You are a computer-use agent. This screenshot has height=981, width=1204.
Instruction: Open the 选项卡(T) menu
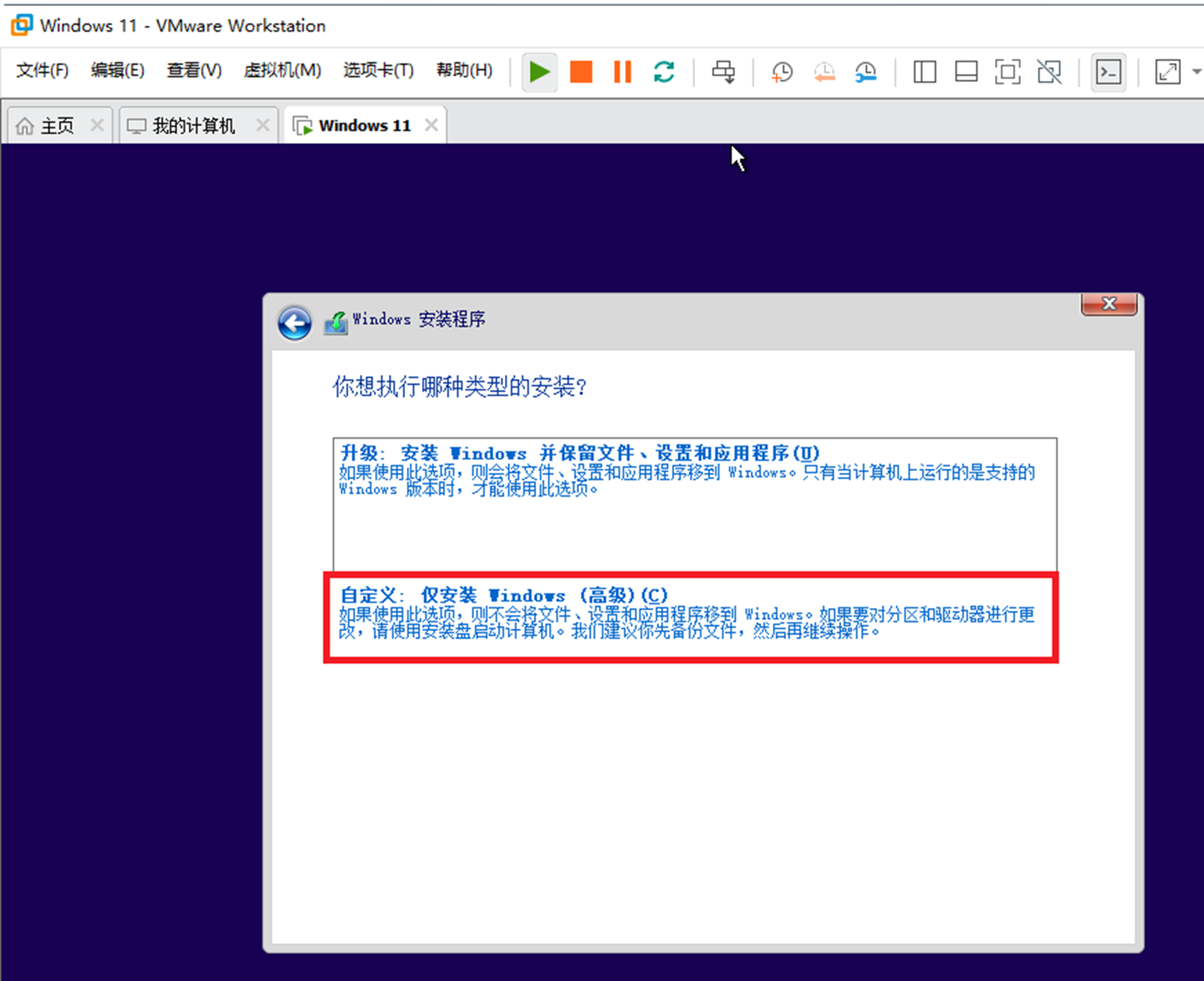point(378,70)
